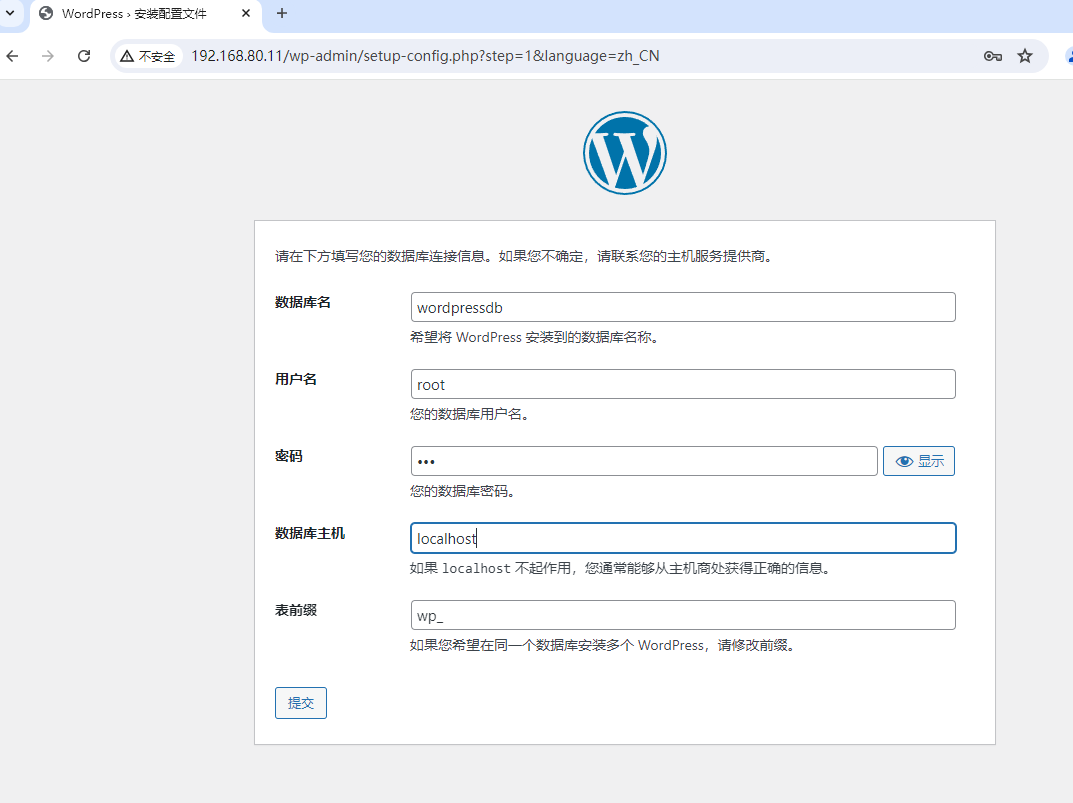Click the hint text 您的数据库用户名。
This screenshot has height=803, width=1073.
click(469, 414)
